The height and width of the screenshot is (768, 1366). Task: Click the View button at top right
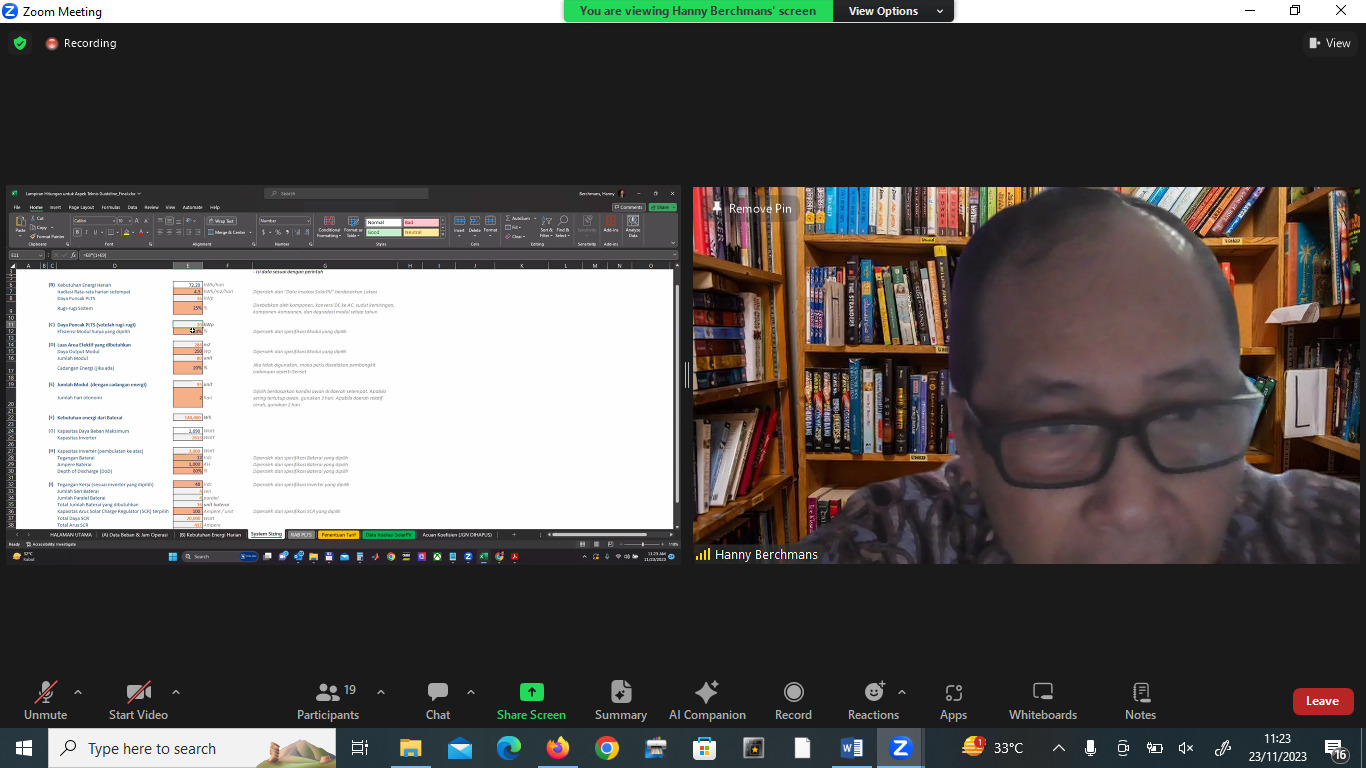pos(1330,43)
